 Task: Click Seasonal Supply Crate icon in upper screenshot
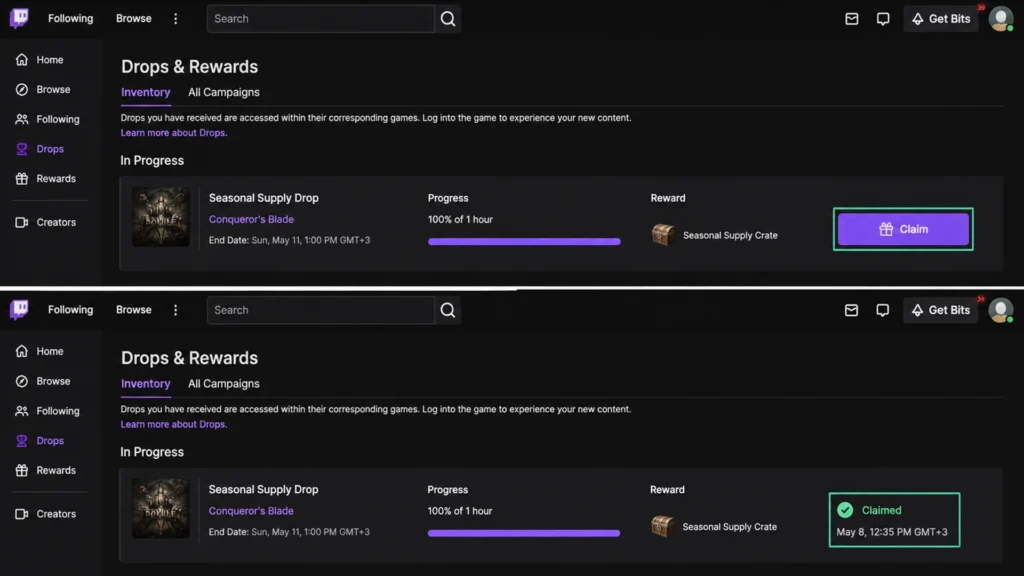coord(663,234)
